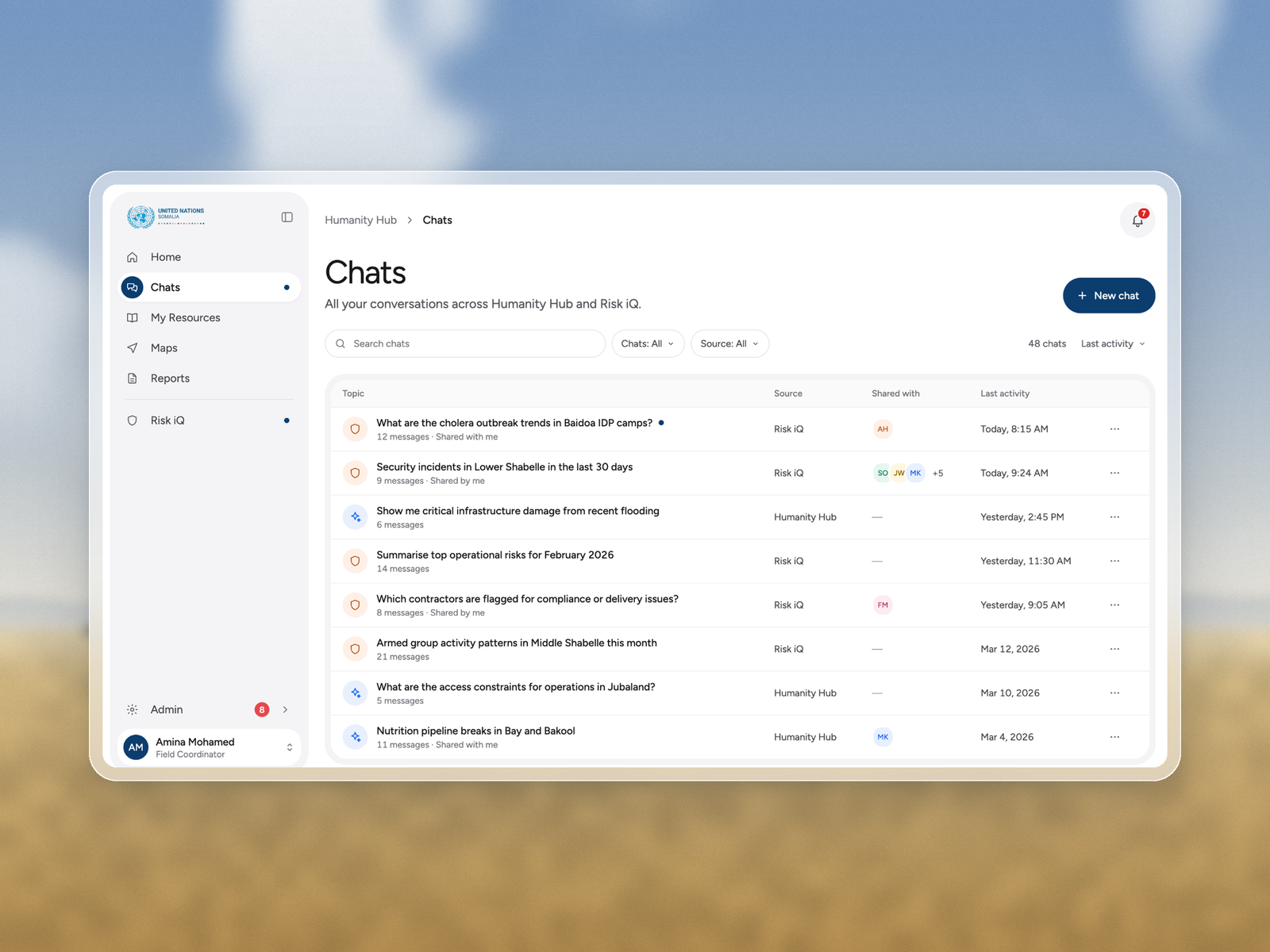Image resolution: width=1270 pixels, height=952 pixels.
Task: Open My Resources in the sidebar
Action: pos(210,317)
